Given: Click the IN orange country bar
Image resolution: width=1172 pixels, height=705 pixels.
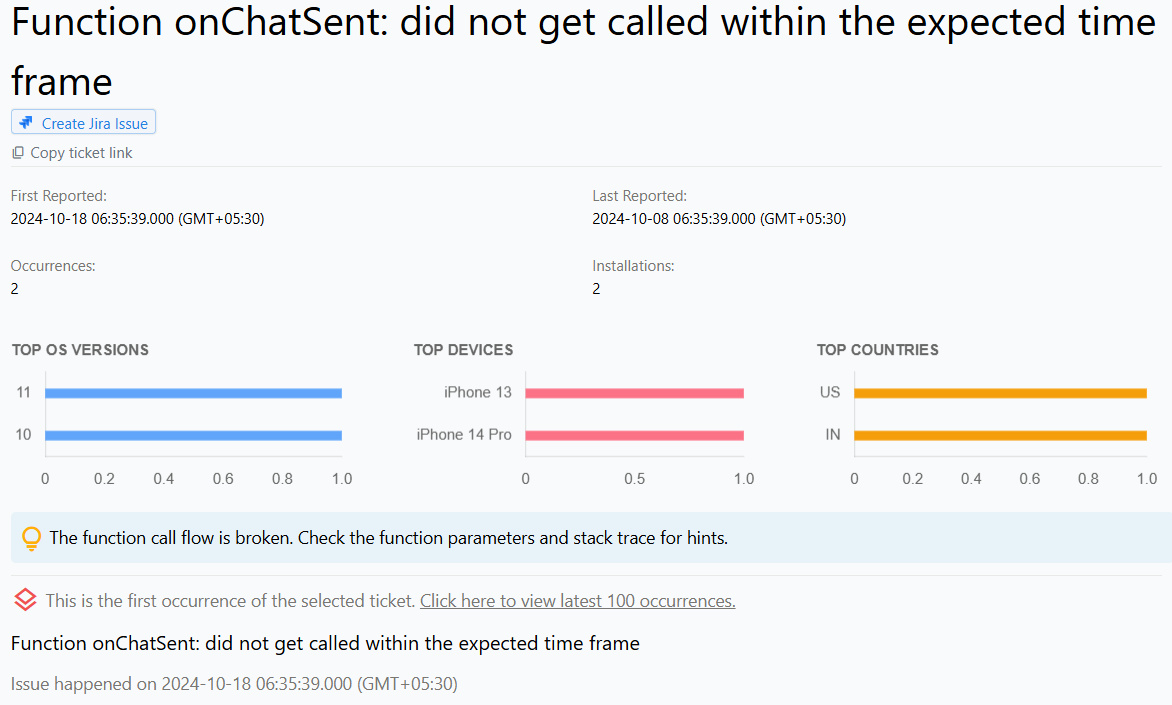Looking at the screenshot, I should click(1000, 435).
